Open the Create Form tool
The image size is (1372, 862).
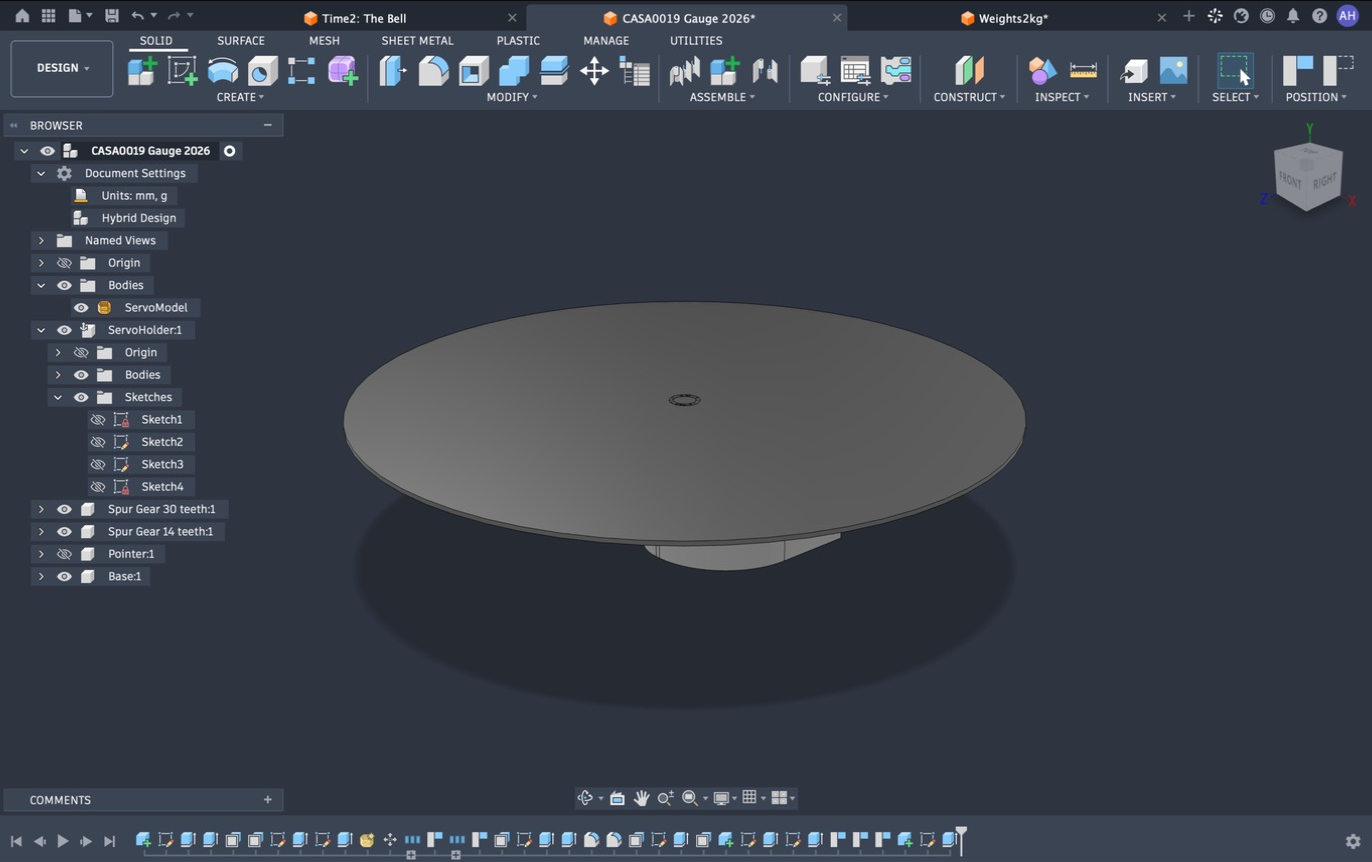(x=342, y=70)
